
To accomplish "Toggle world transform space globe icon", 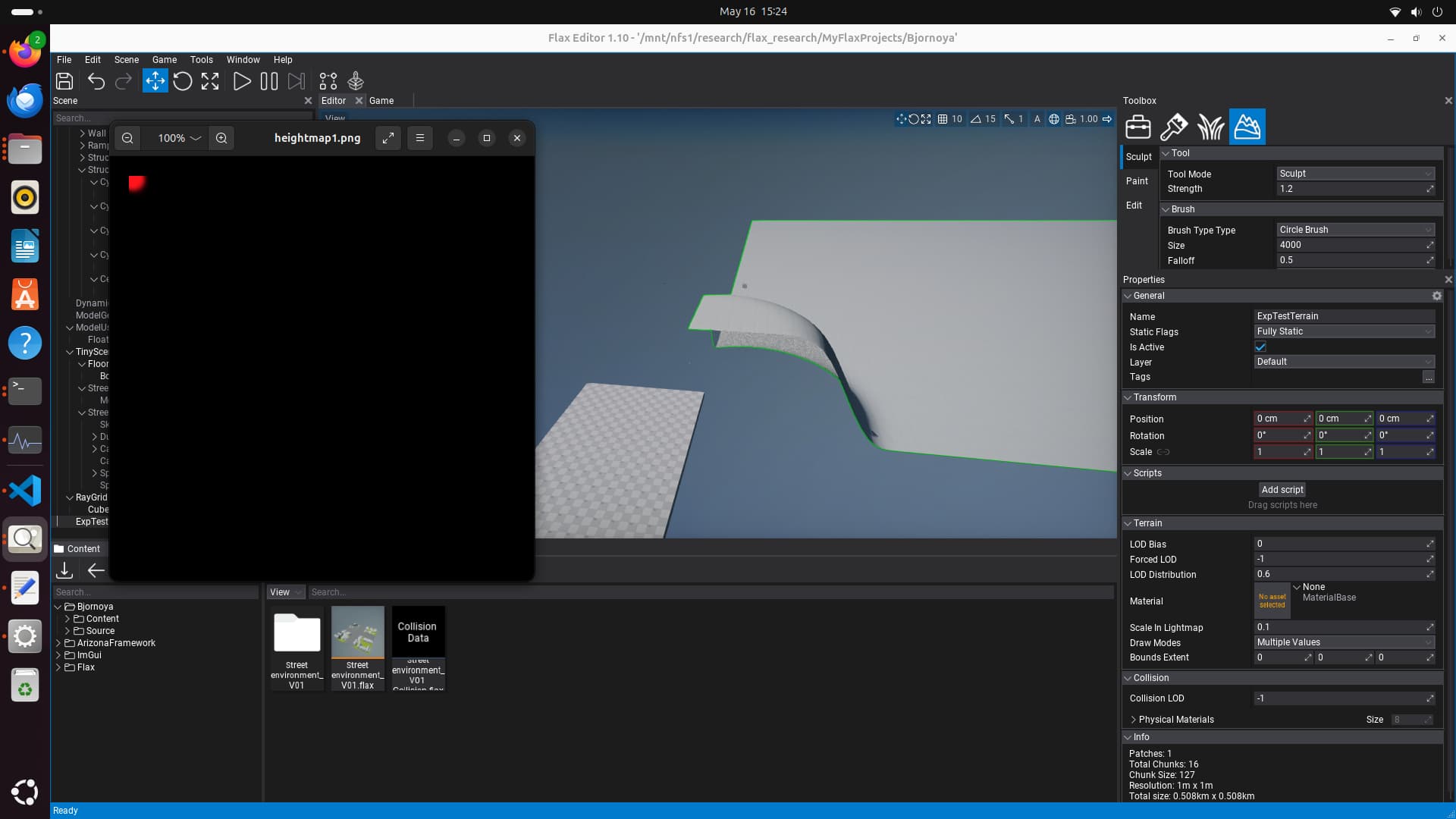I will [1054, 119].
